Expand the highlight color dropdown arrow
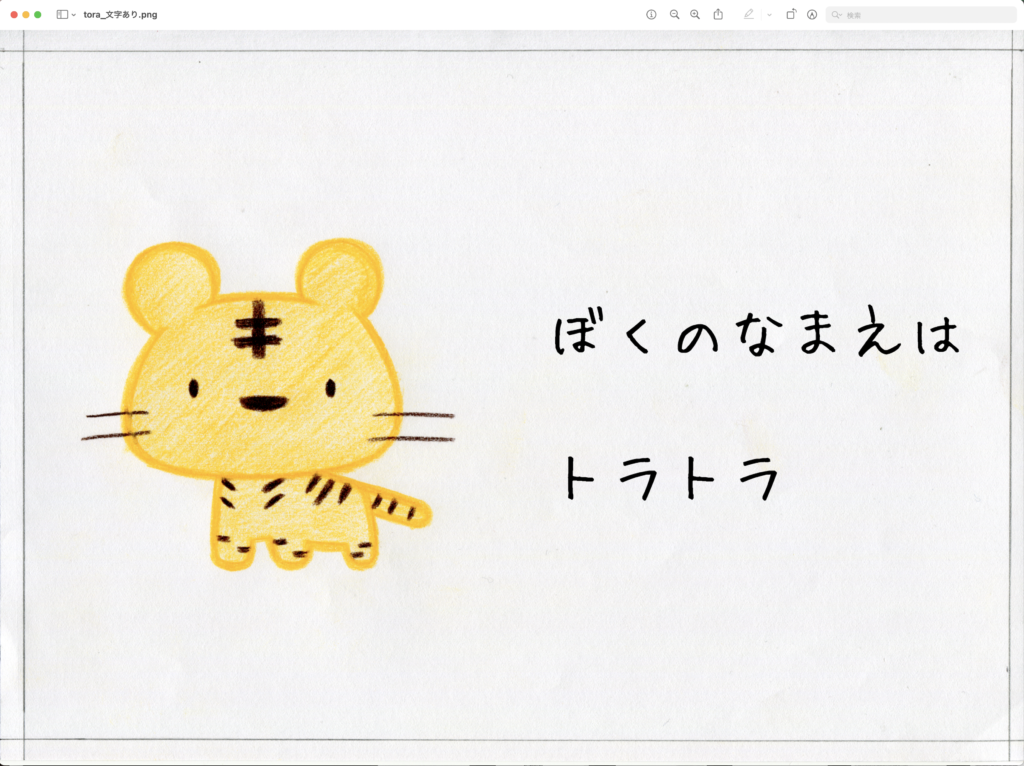This screenshot has width=1024, height=766. (768, 15)
